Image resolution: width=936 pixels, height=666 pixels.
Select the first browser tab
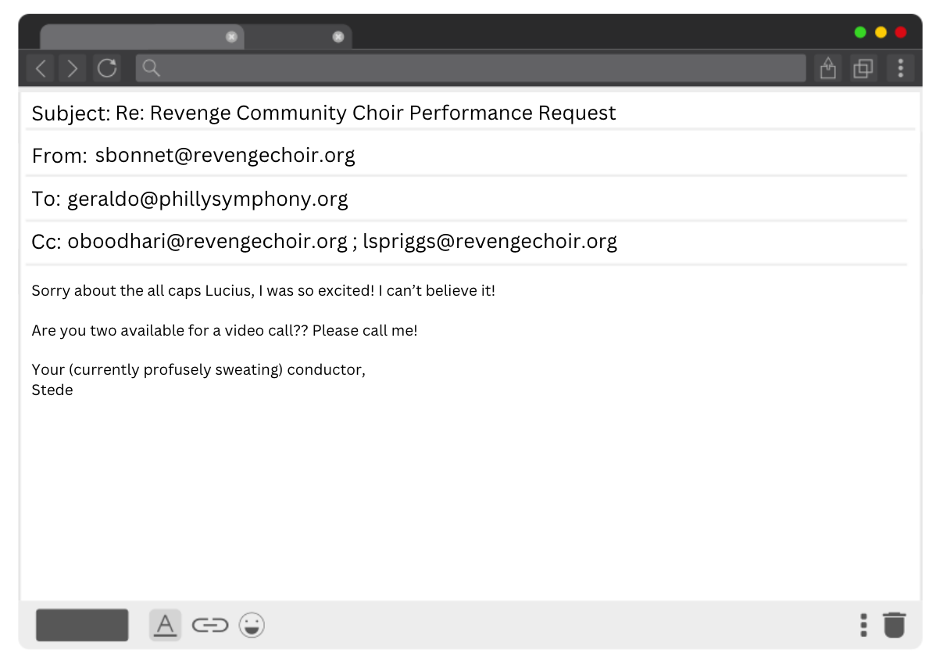coord(135,37)
